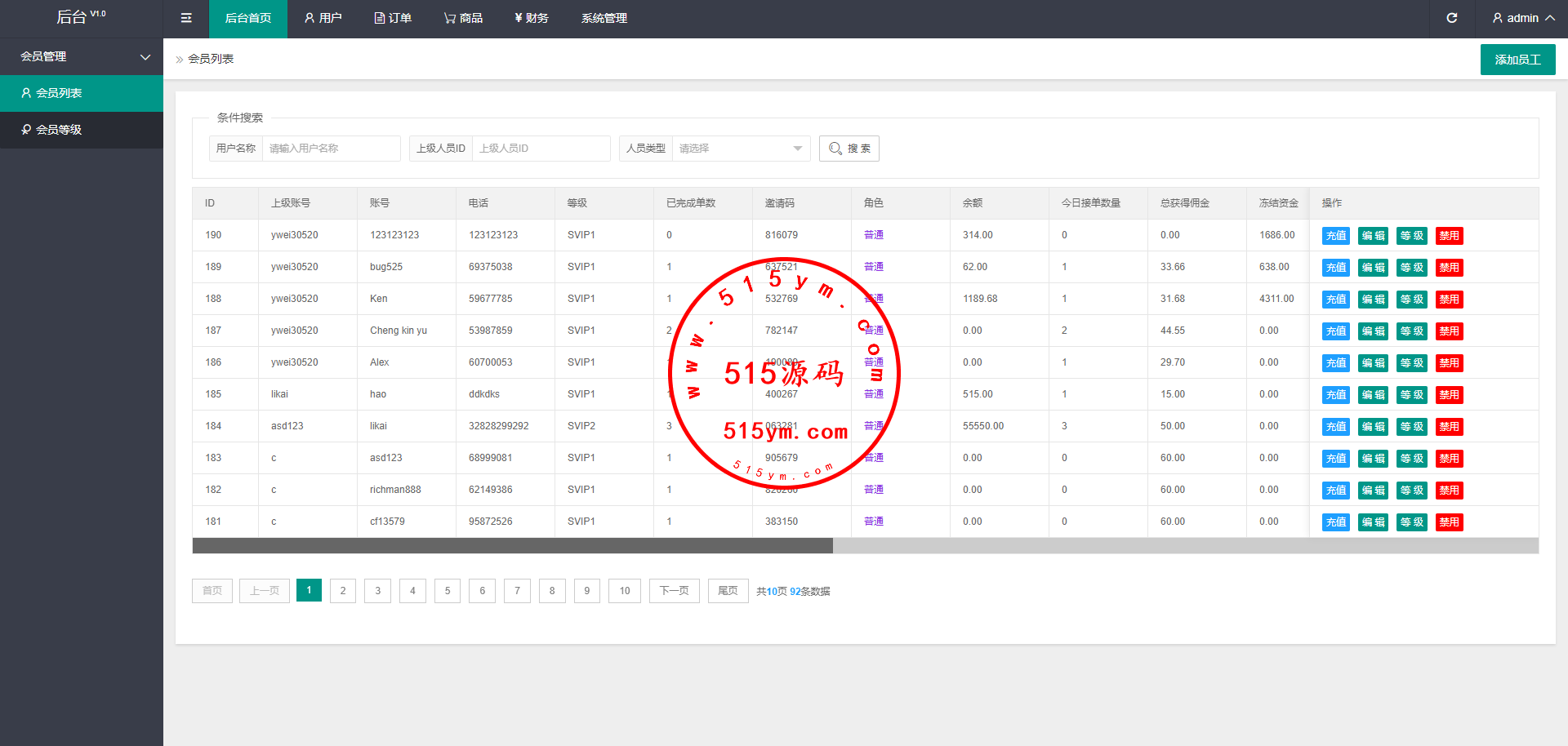Click the 搜索 magnifier search button
Image resolution: width=1568 pixels, height=746 pixels.
849,149
